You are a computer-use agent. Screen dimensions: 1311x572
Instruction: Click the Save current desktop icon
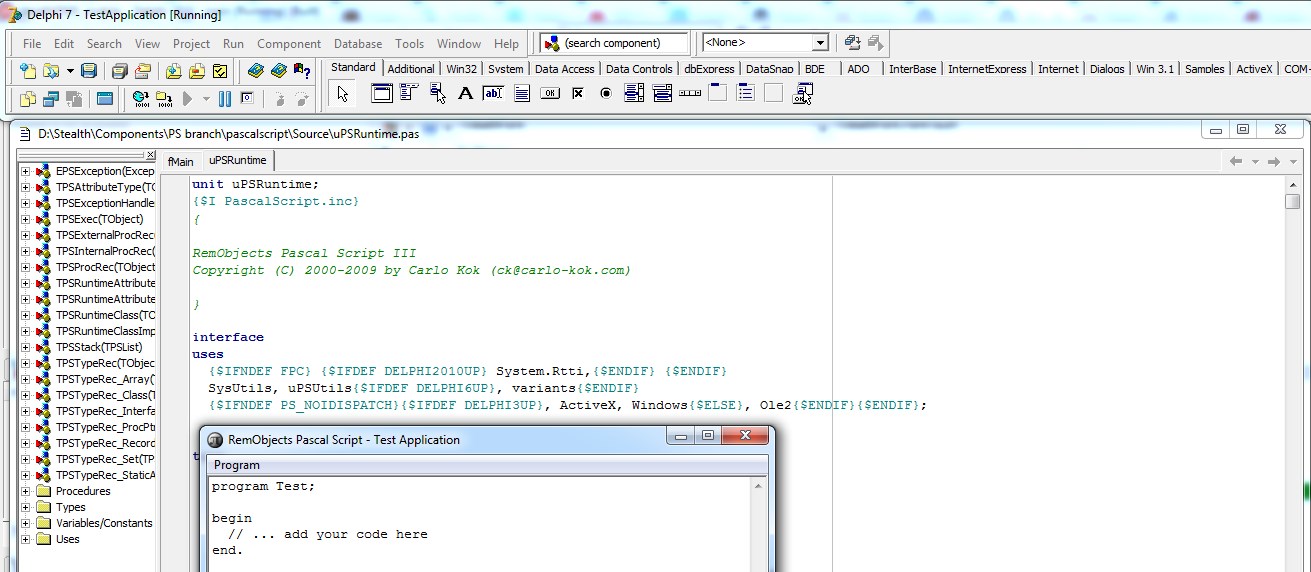click(x=852, y=43)
